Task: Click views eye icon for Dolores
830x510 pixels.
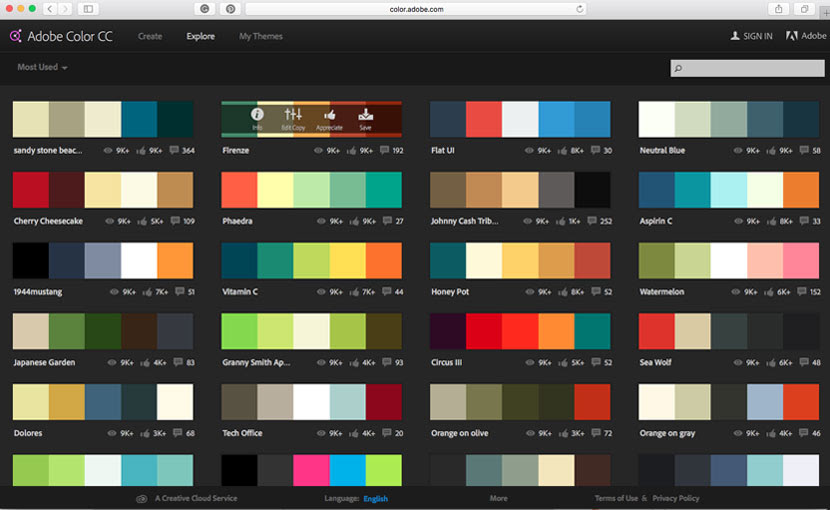Action: pyautogui.click(x=112, y=433)
